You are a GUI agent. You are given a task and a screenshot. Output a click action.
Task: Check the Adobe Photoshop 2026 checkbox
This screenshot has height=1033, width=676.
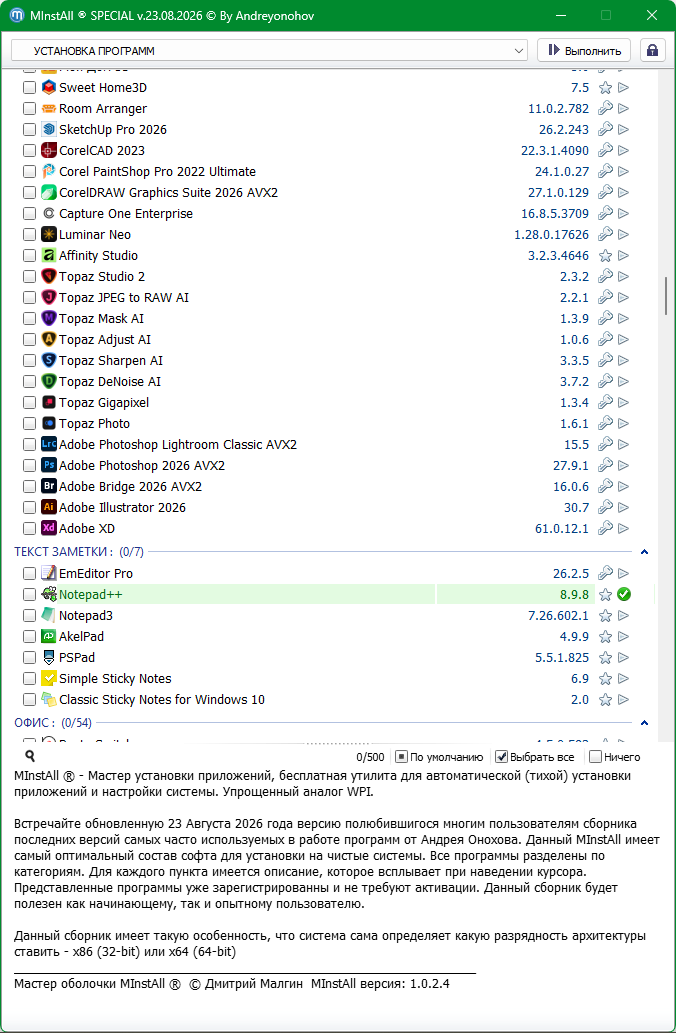pos(29,466)
